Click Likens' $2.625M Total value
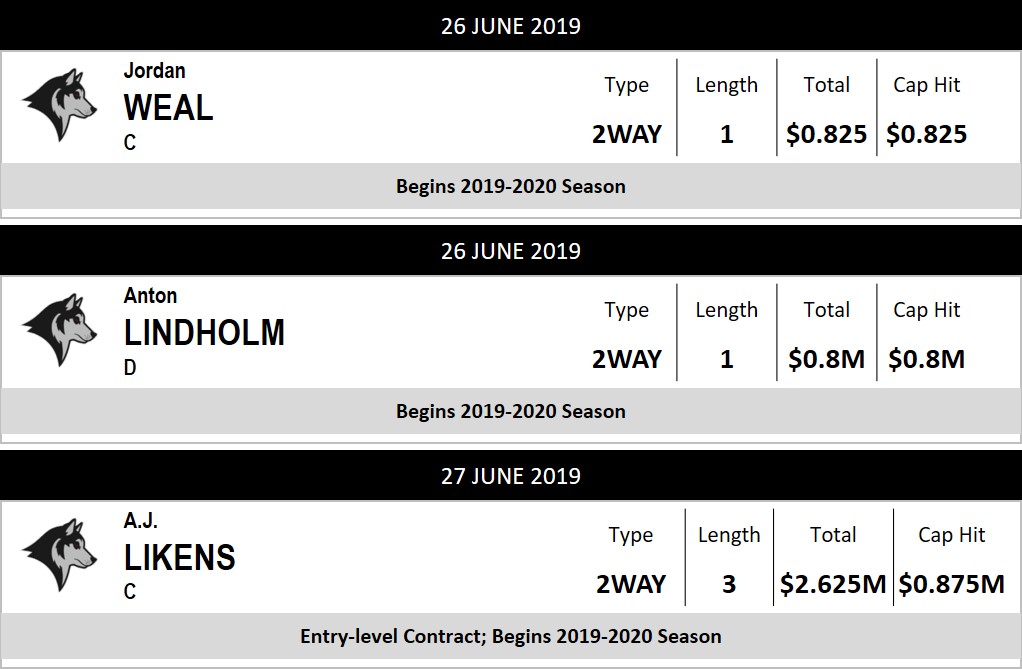 (833, 584)
